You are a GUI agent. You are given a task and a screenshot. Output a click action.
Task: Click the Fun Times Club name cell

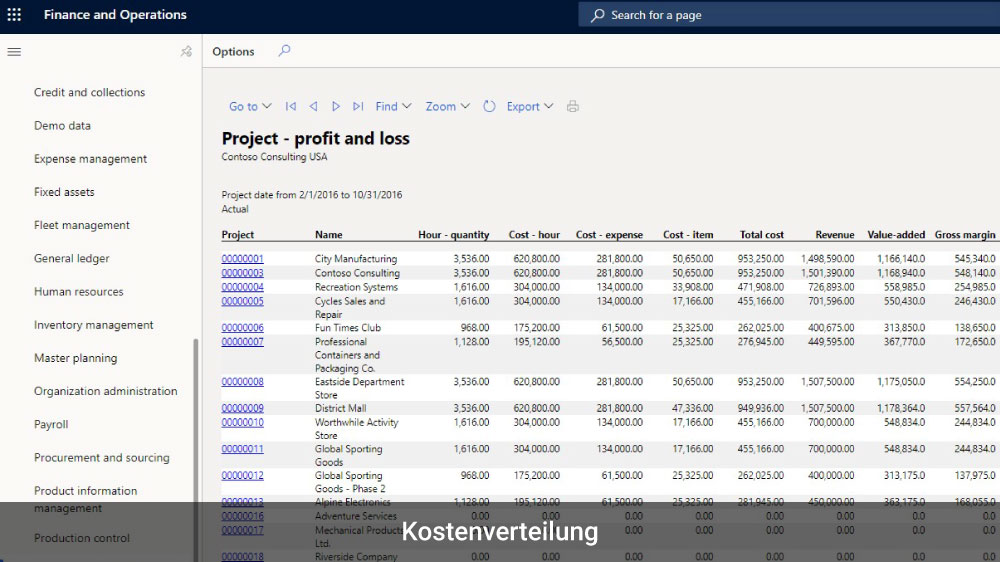(348, 328)
